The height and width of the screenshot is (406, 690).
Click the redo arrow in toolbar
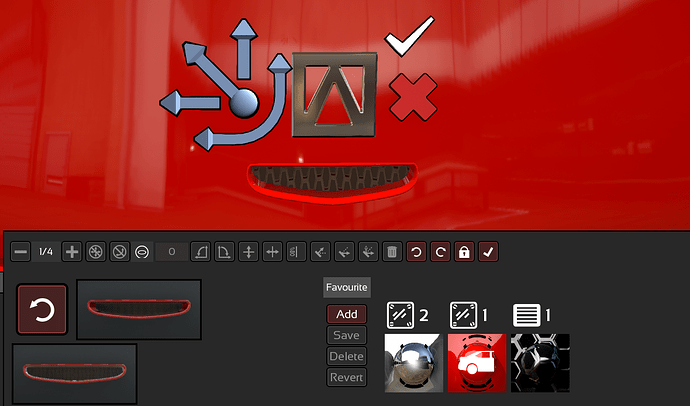tap(440, 252)
